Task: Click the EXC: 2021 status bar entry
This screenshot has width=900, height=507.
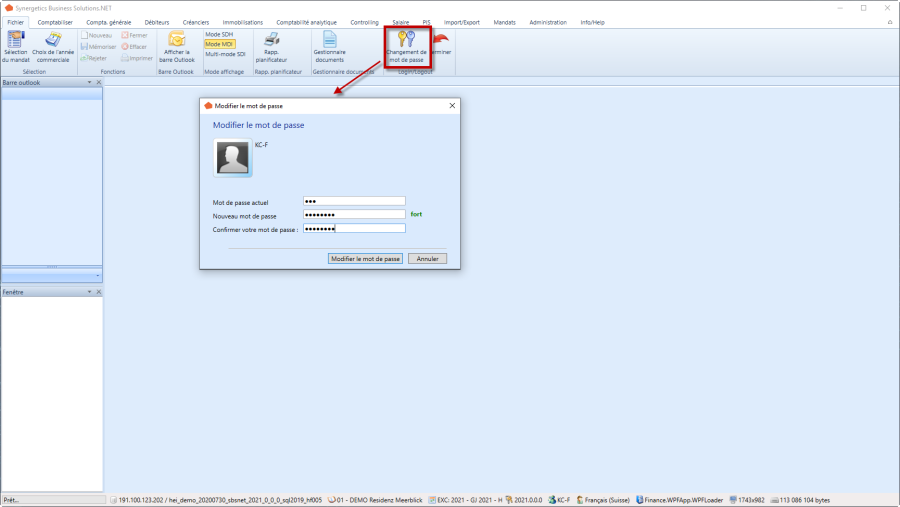Action: pyautogui.click(x=465, y=500)
